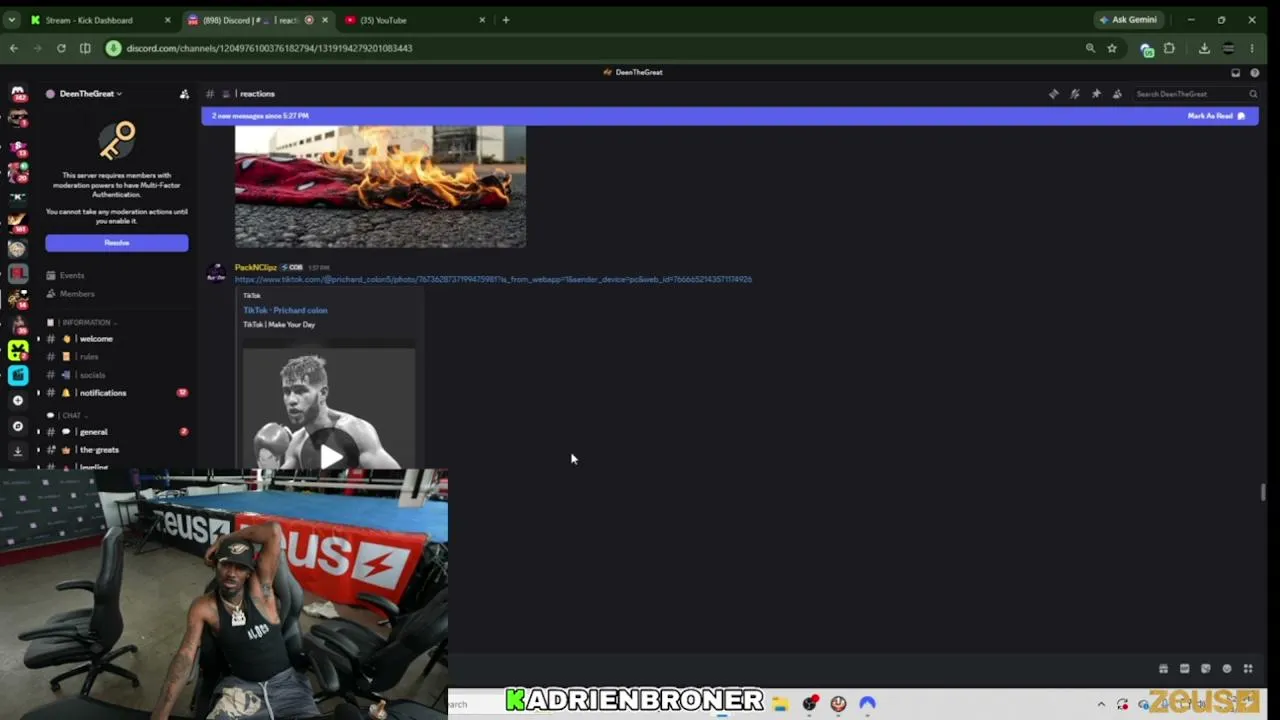Reload the page in Chrome

[61, 48]
